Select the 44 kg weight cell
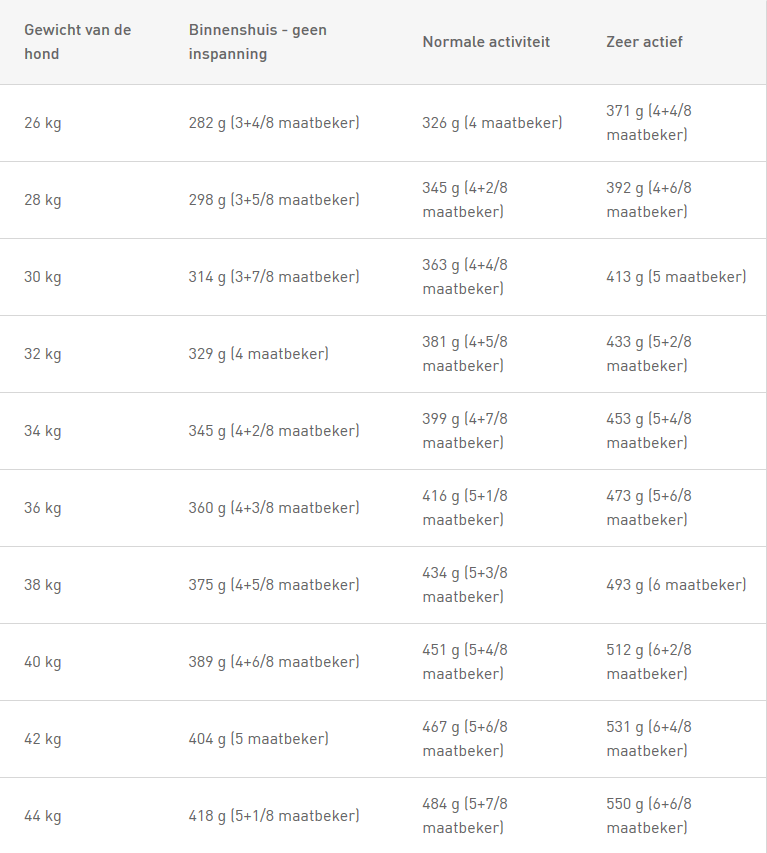Image resolution: width=767 pixels, height=853 pixels. coord(42,816)
